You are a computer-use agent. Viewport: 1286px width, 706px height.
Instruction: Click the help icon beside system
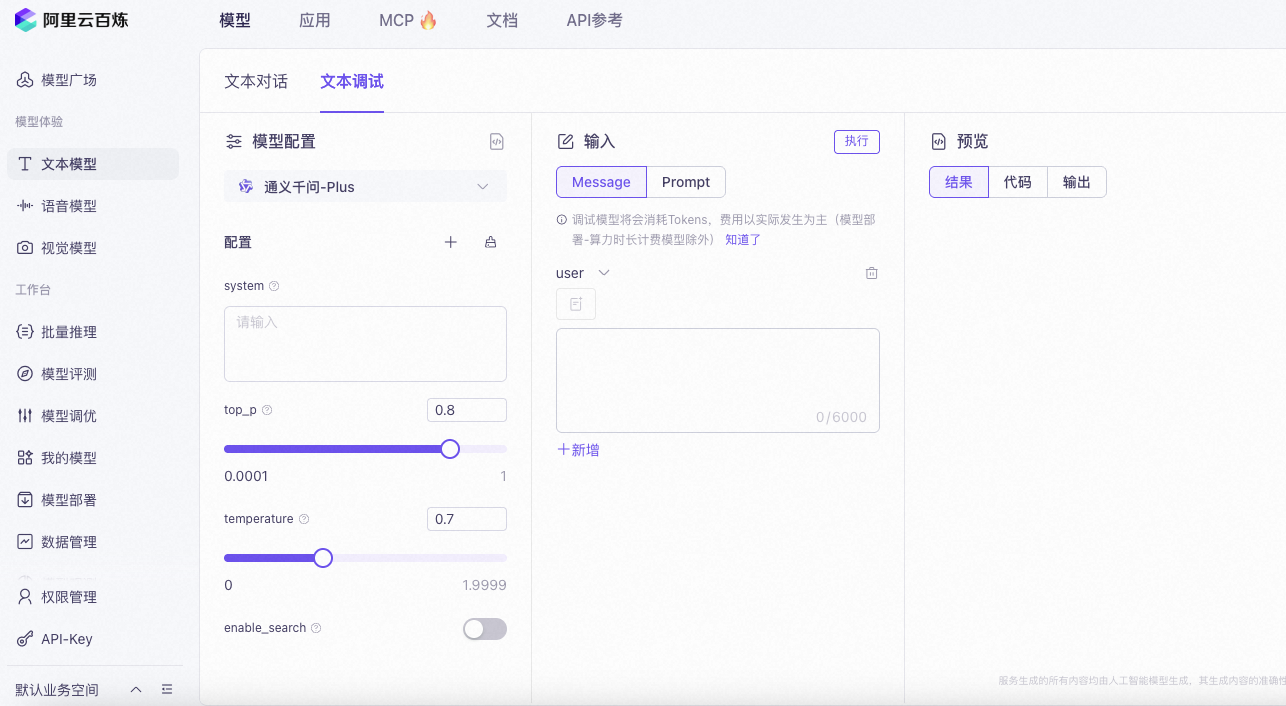click(x=274, y=286)
